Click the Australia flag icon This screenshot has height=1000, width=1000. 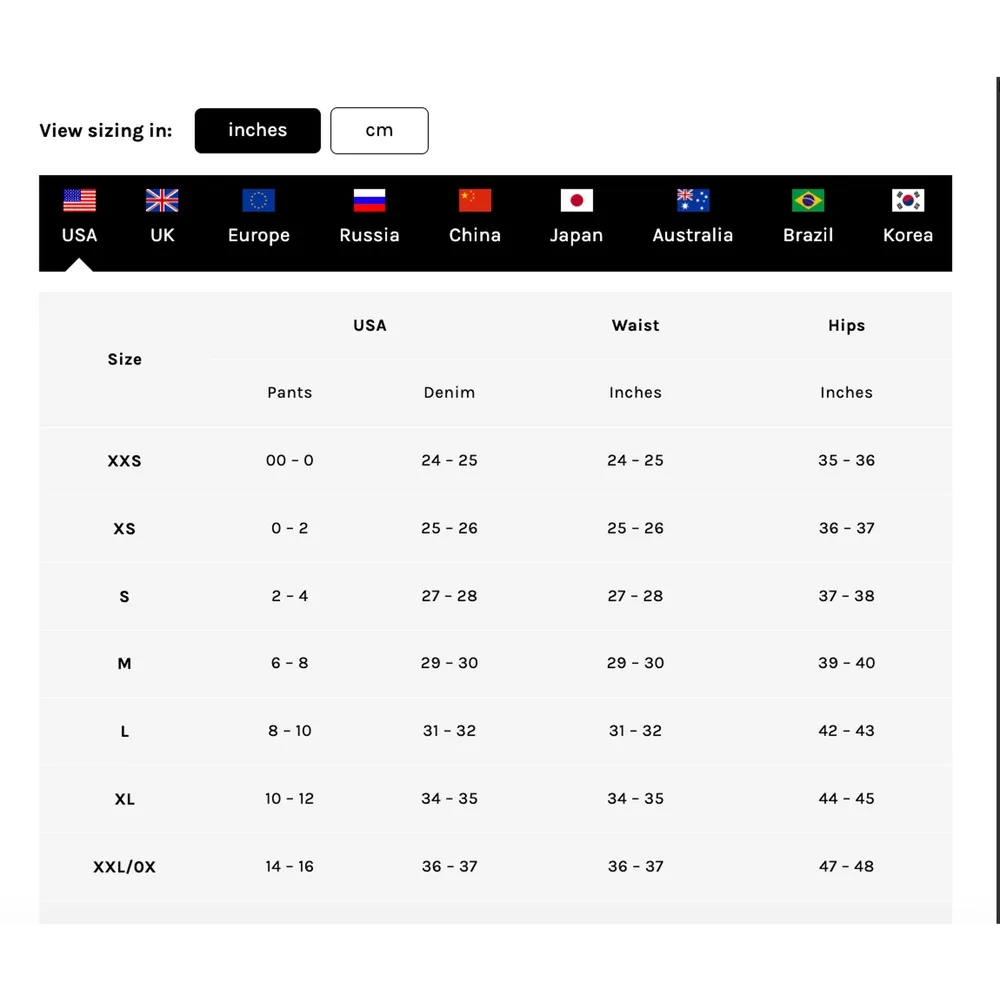[692, 200]
